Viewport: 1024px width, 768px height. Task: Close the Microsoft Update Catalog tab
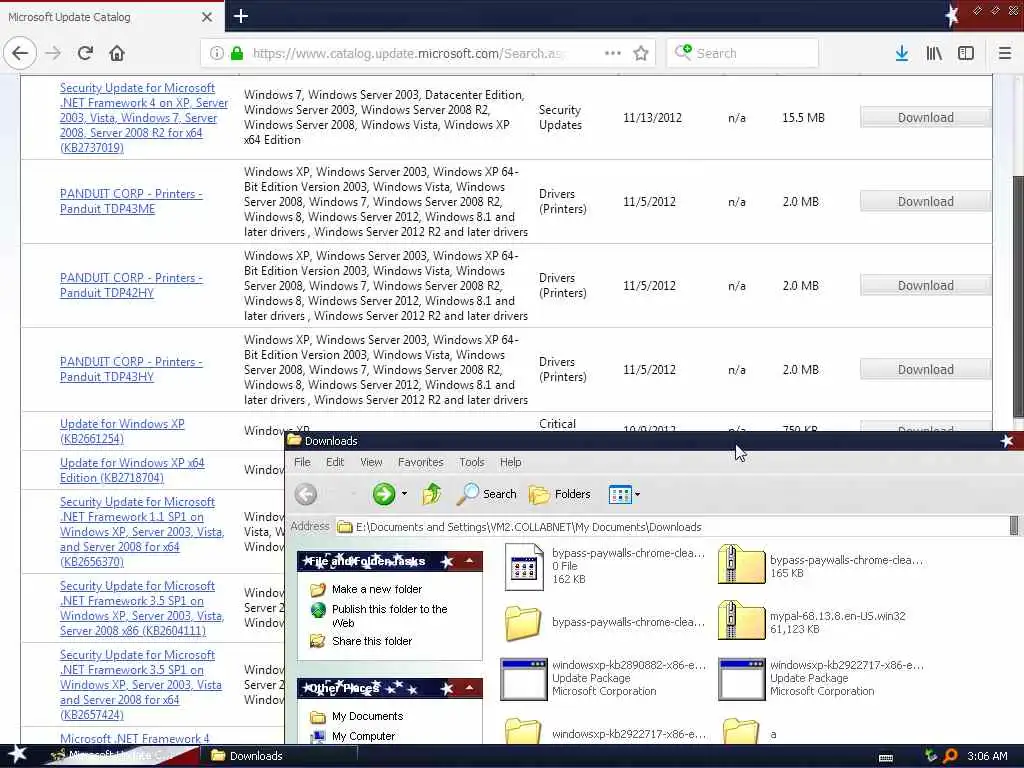tap(207, 17)
